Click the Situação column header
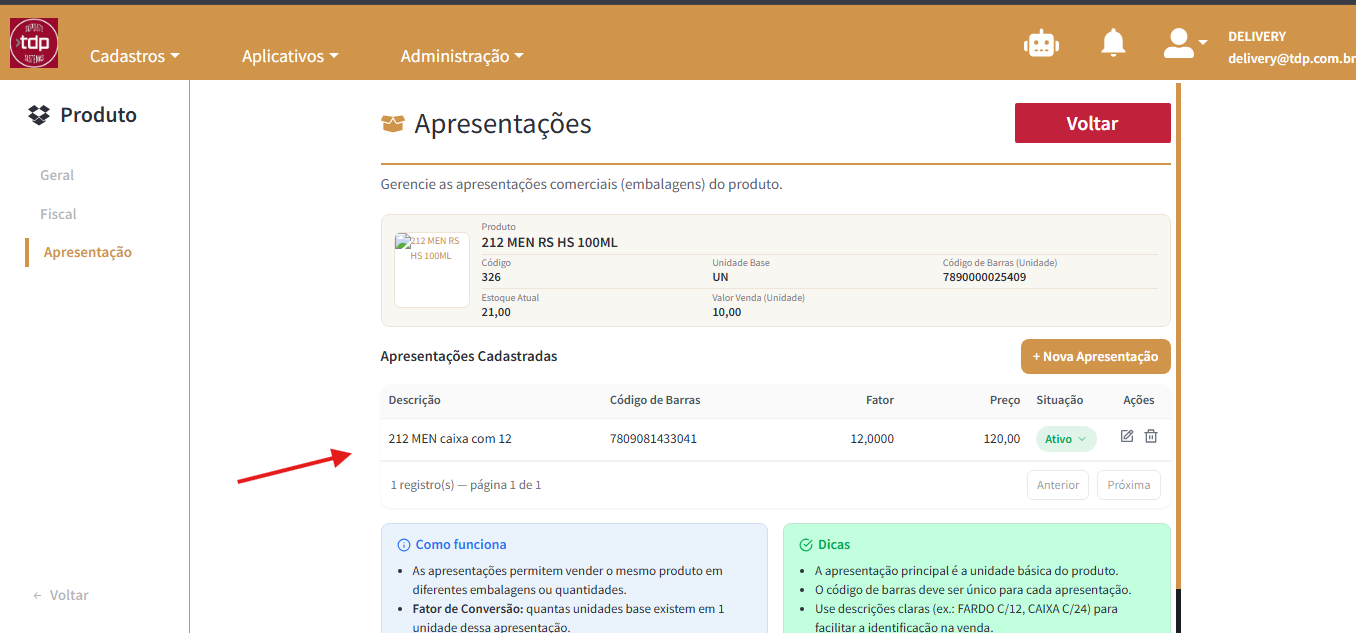The height and width of the screenshot is (633, 1356). (x=1060, y=400)
